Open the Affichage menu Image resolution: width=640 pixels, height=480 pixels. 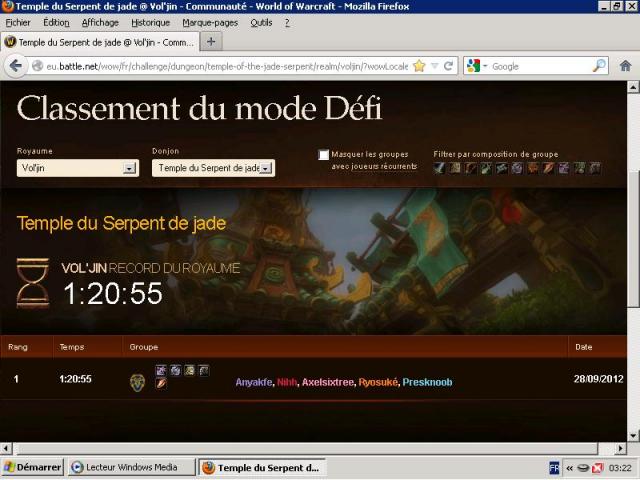[x=100, y=23]
